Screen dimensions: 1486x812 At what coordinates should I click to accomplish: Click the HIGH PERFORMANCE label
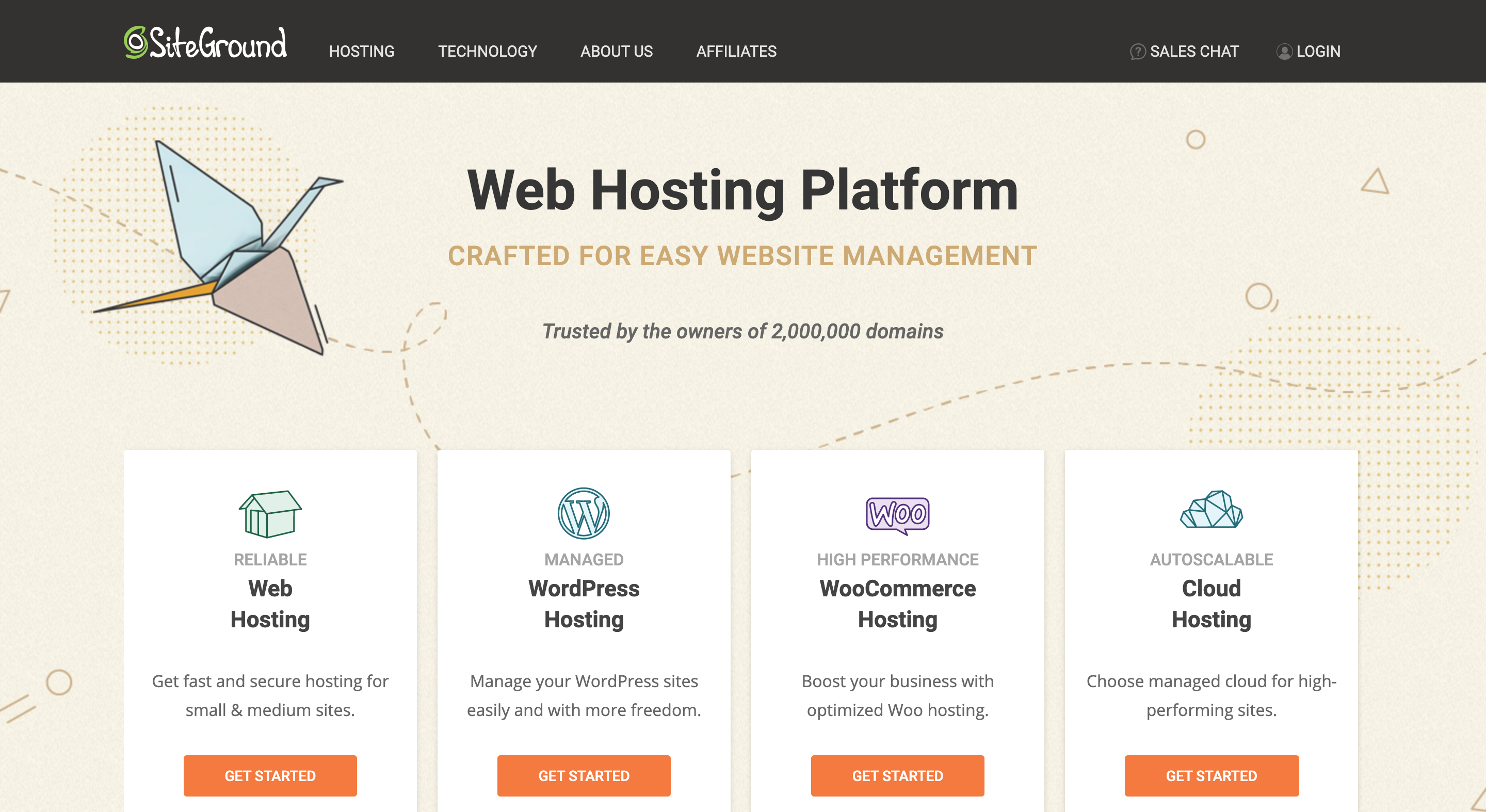[x=898, y=559]
